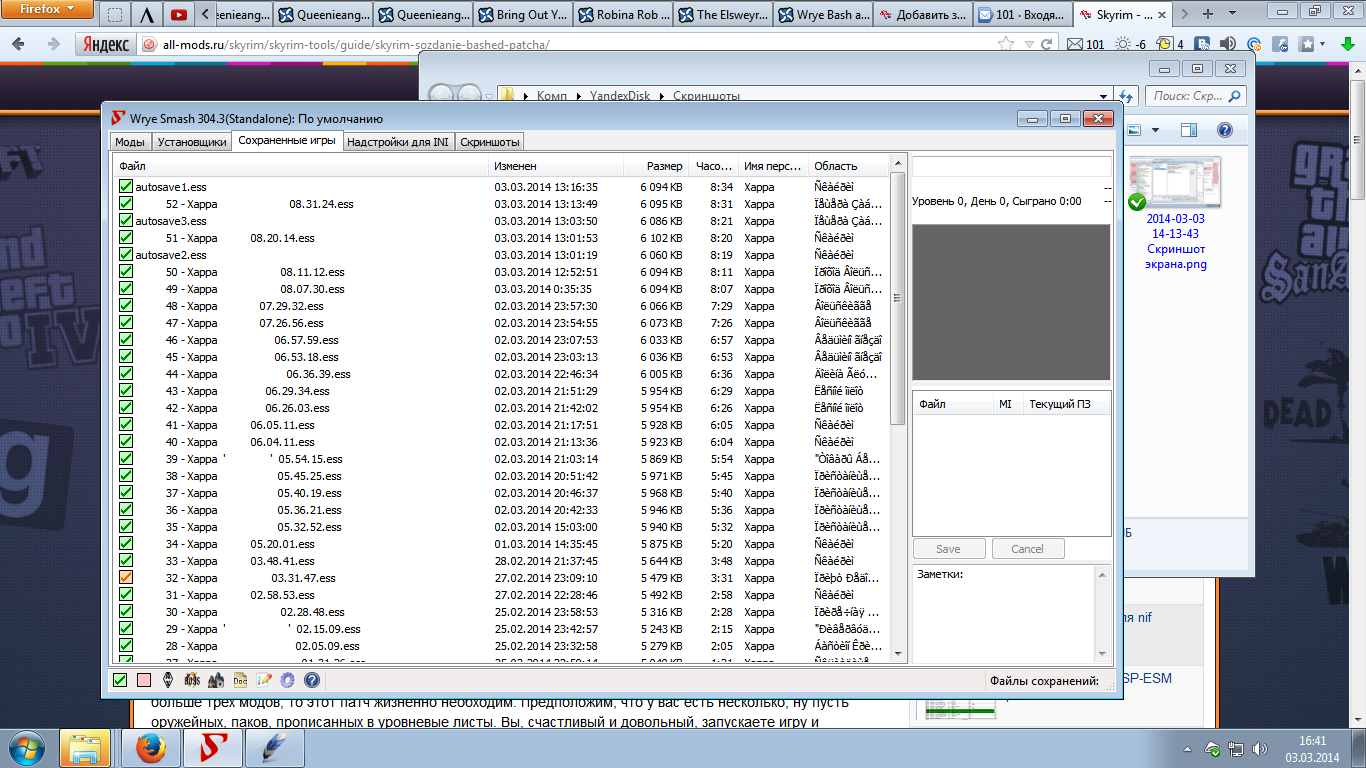Open the Yandex mail counter showing 101
The height and width of the screenshot is (768, 1366).
[x=1087, y=45]
